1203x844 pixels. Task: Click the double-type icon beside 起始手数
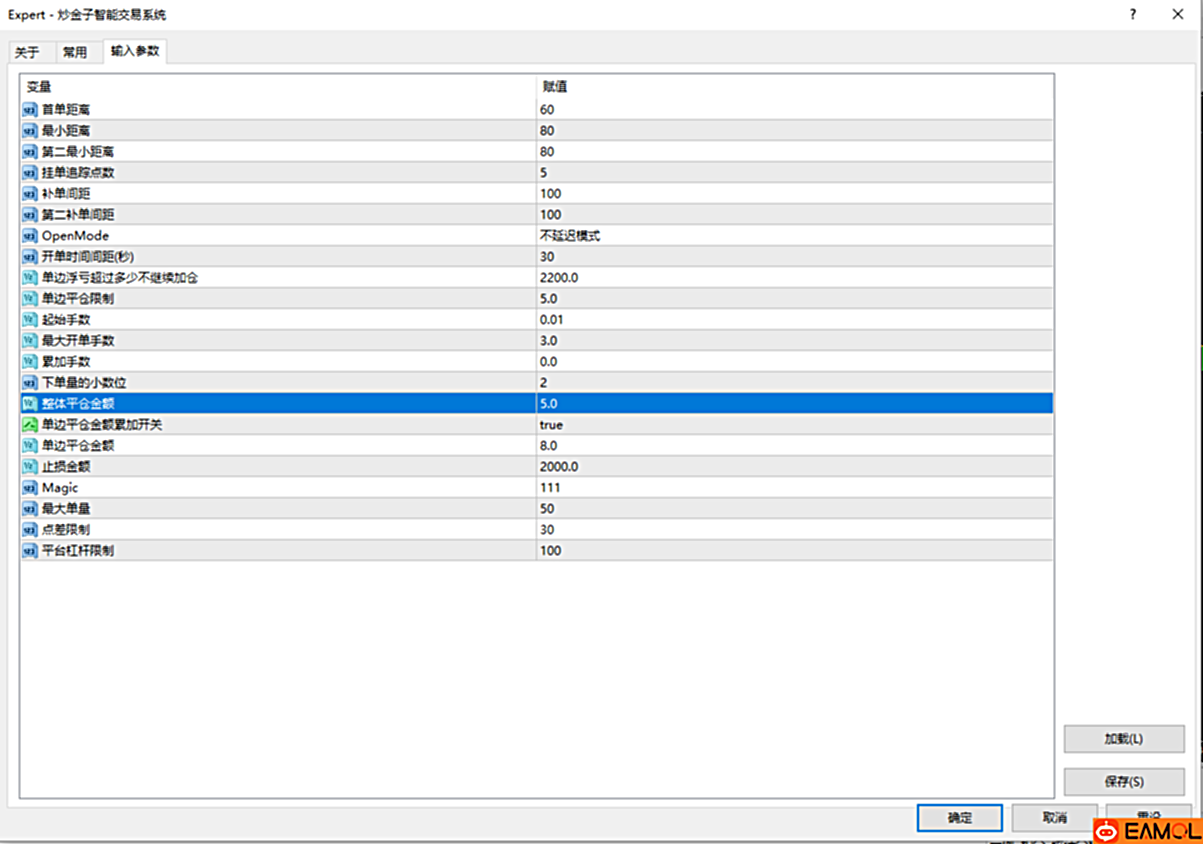(29, 320)
